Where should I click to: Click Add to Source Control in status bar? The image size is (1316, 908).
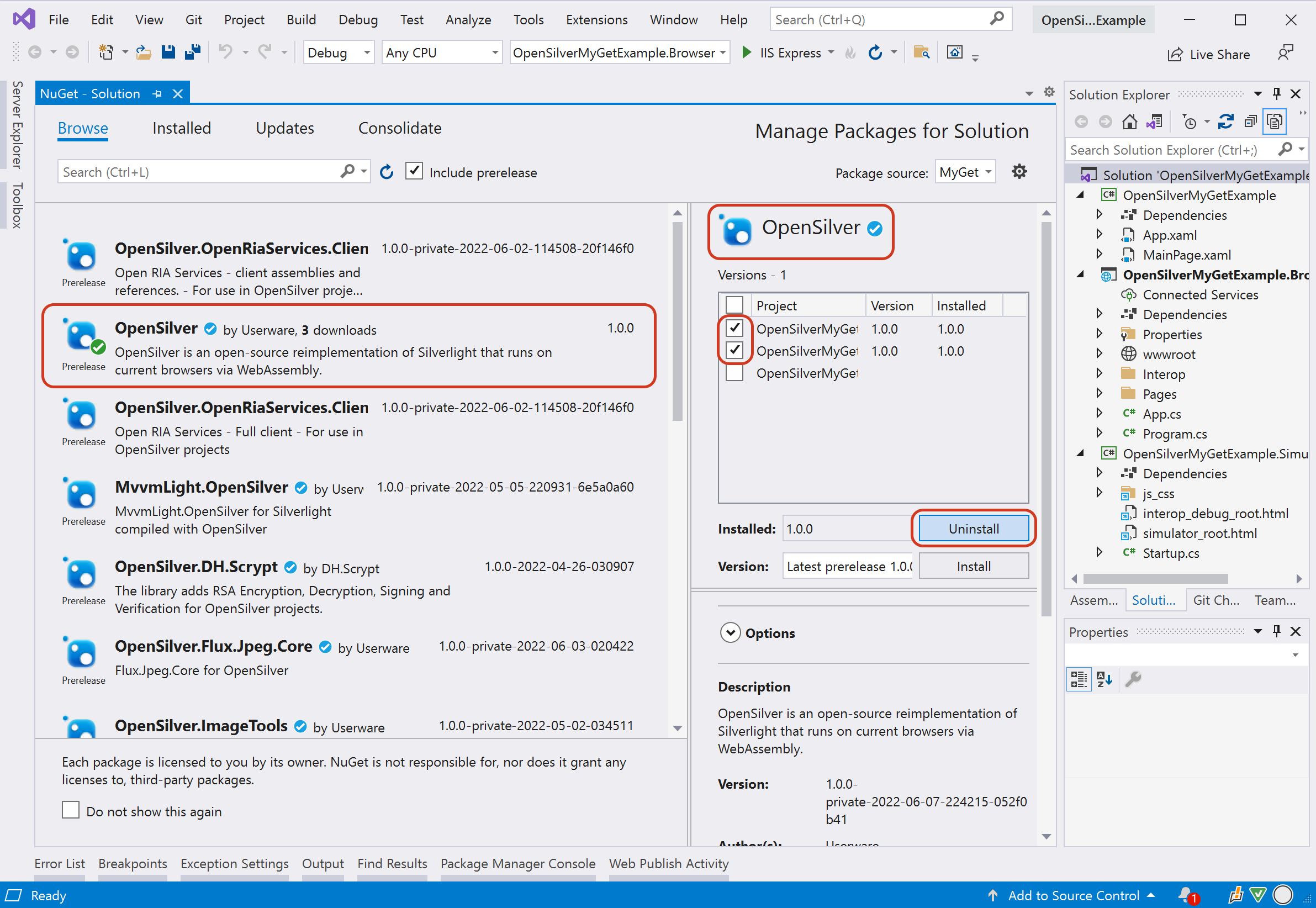(1072, 895)
